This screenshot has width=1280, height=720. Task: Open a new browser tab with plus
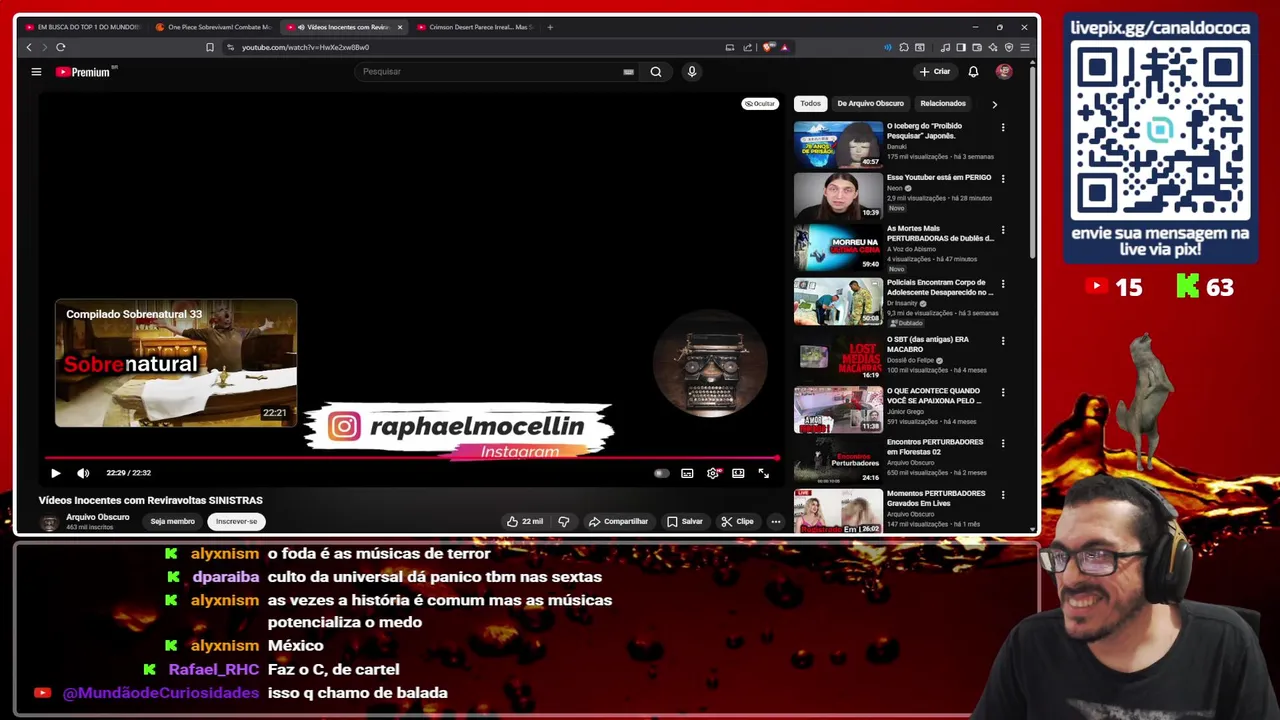click(x=550, y=27)
